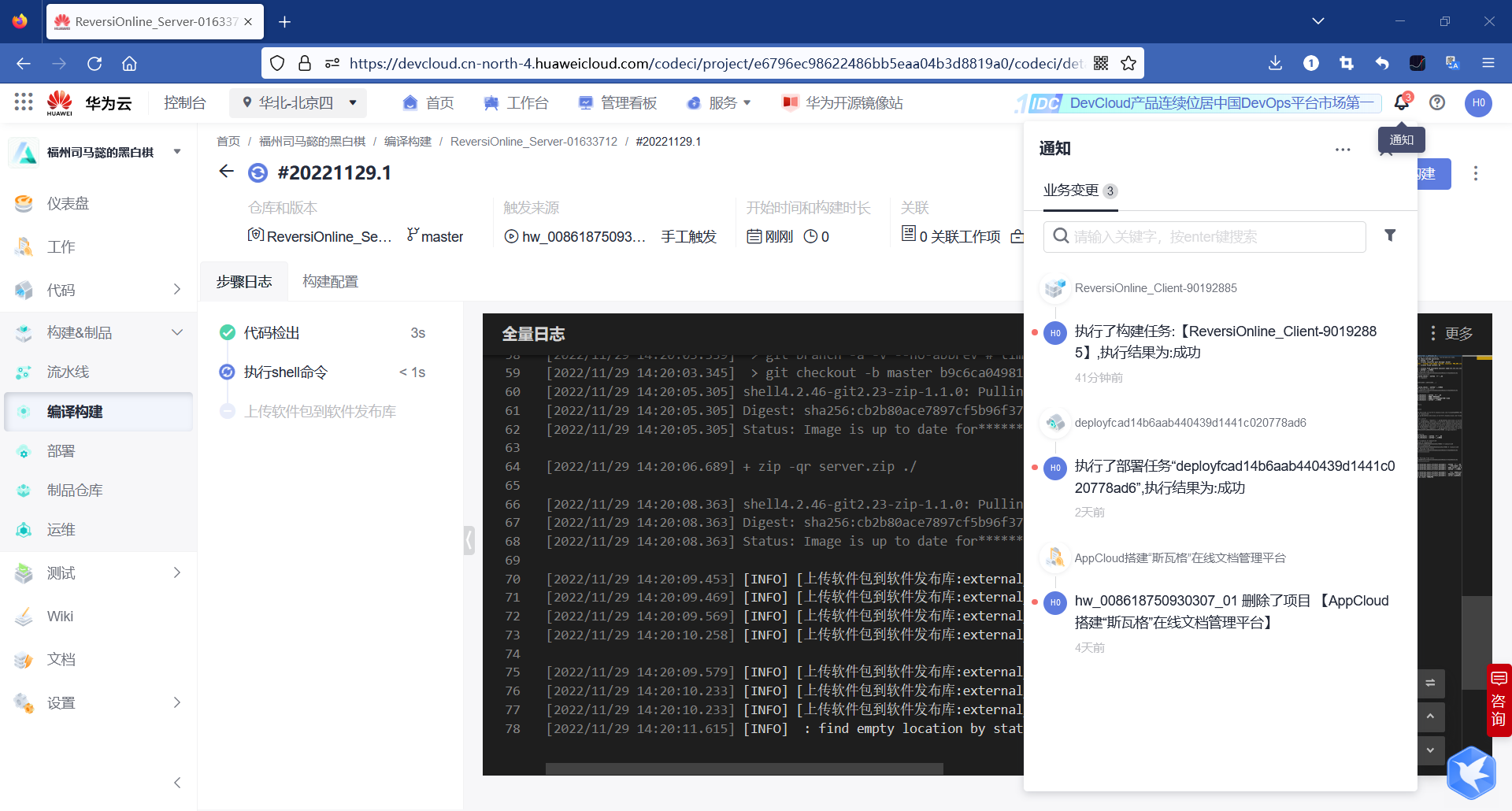
Task: Click the browser QR code icon
Action: 1101,63
